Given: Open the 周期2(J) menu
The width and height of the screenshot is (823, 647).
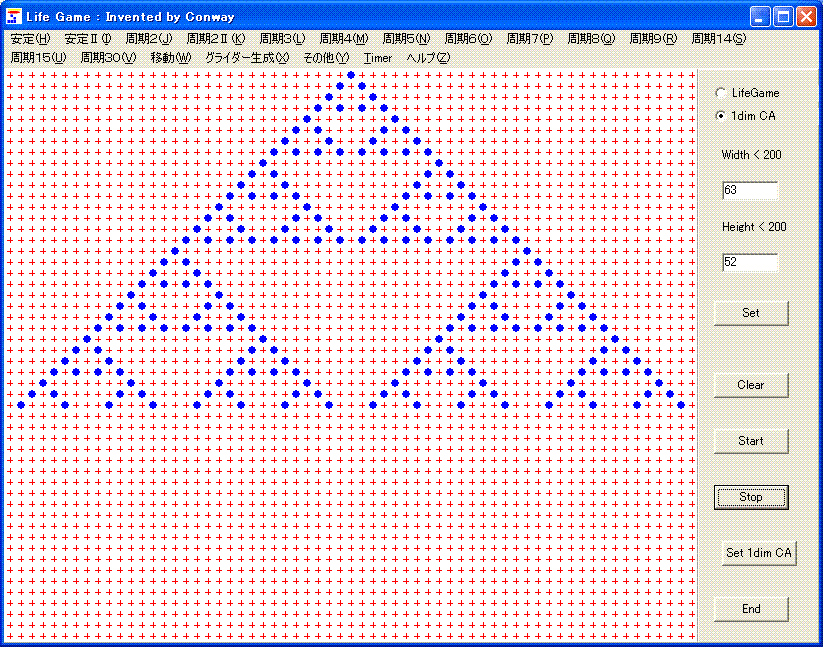Looking at the screenshot, I should point(149,38).
